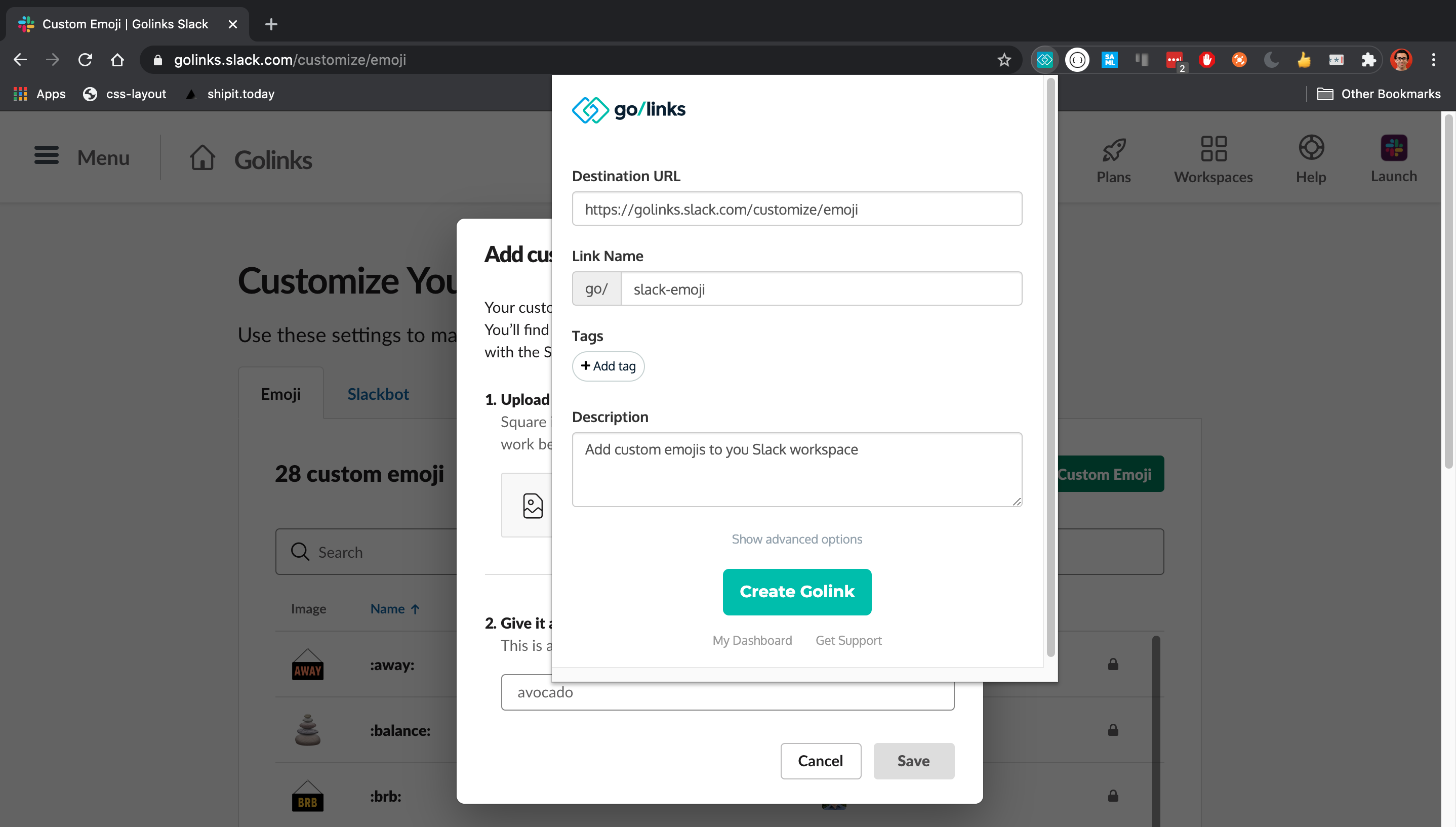Click the Golinks home icon
Screen dimensions: 1456x827
click(x=203, y=157)
